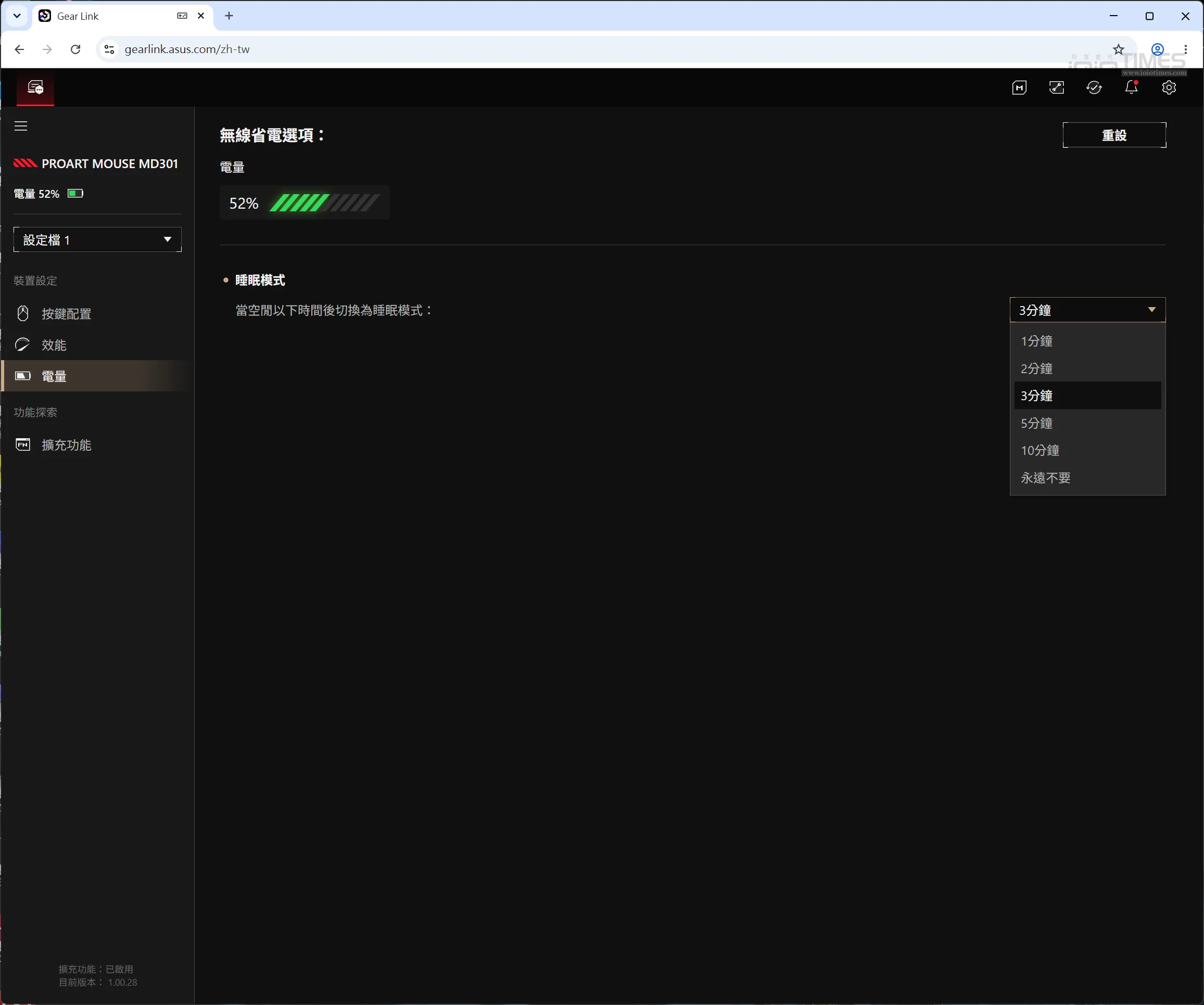
Task: Click the FN icon beside 擴充功能
Action: (x=23, y=445)
